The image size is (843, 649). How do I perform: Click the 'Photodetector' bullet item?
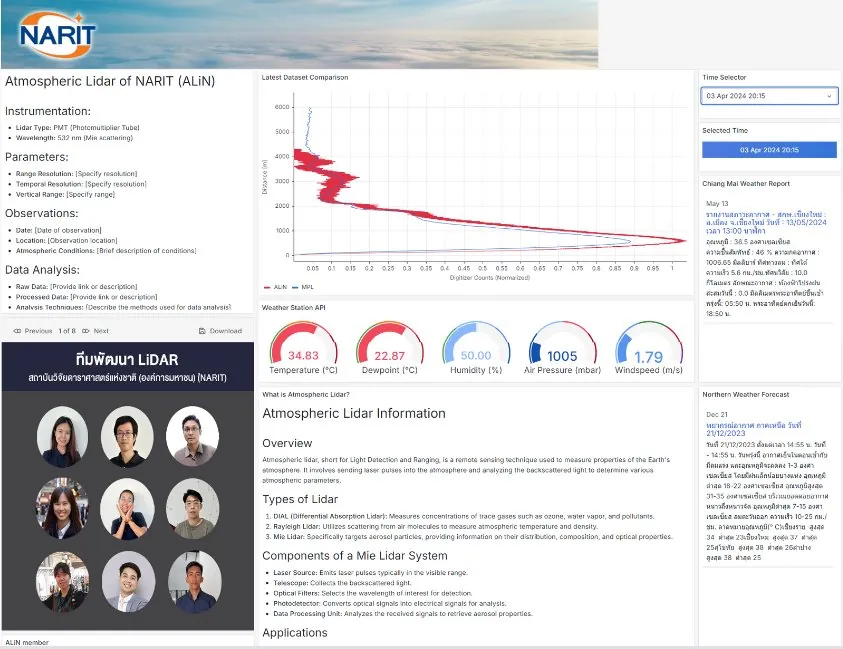pyautogui.click(x=390, y=603)
